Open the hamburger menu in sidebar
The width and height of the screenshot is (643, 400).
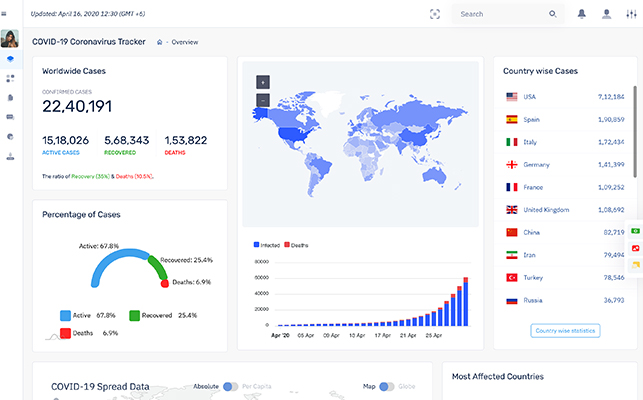(10, 14)
